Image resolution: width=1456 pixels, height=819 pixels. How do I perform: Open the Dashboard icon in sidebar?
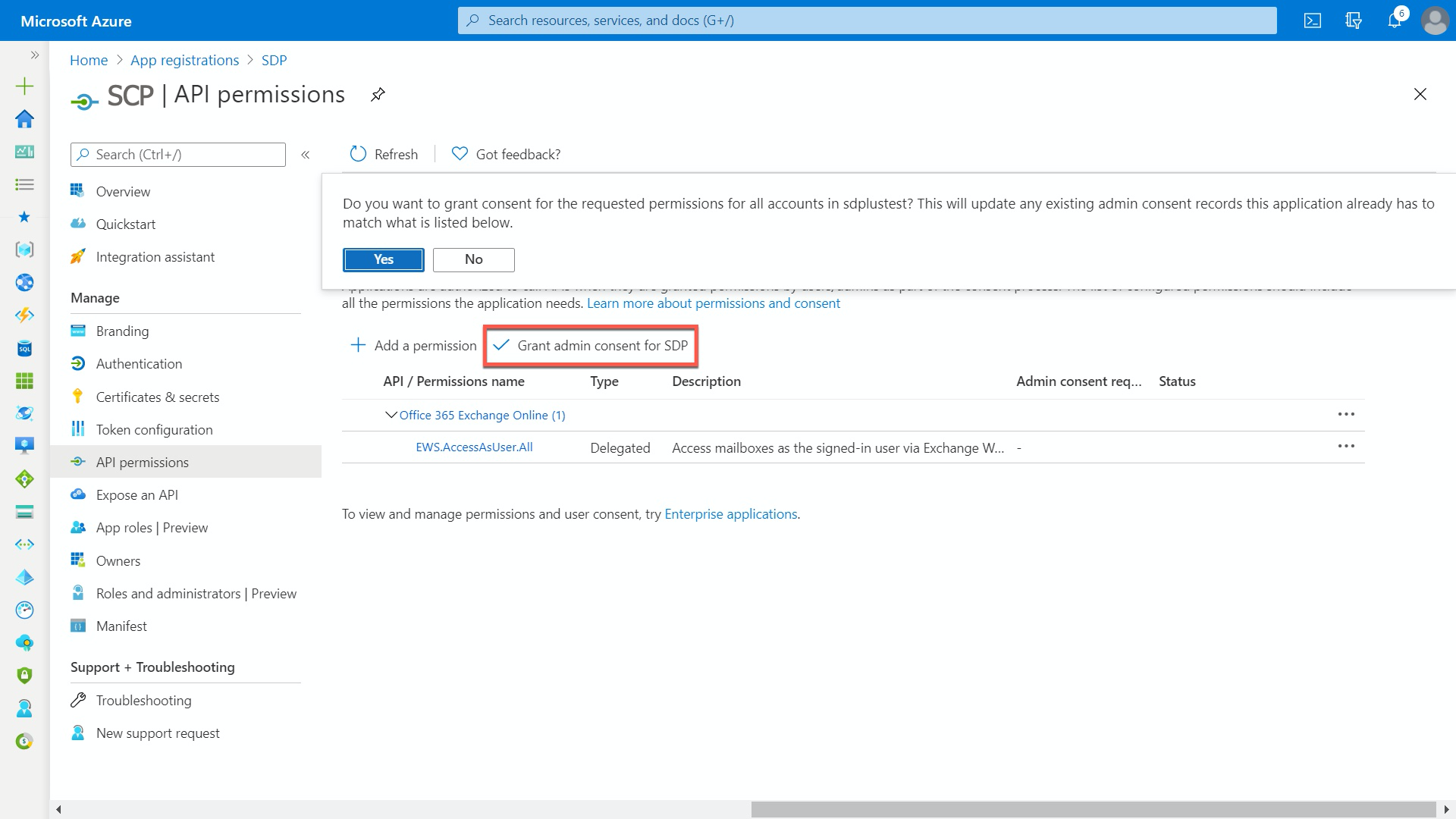24,152
